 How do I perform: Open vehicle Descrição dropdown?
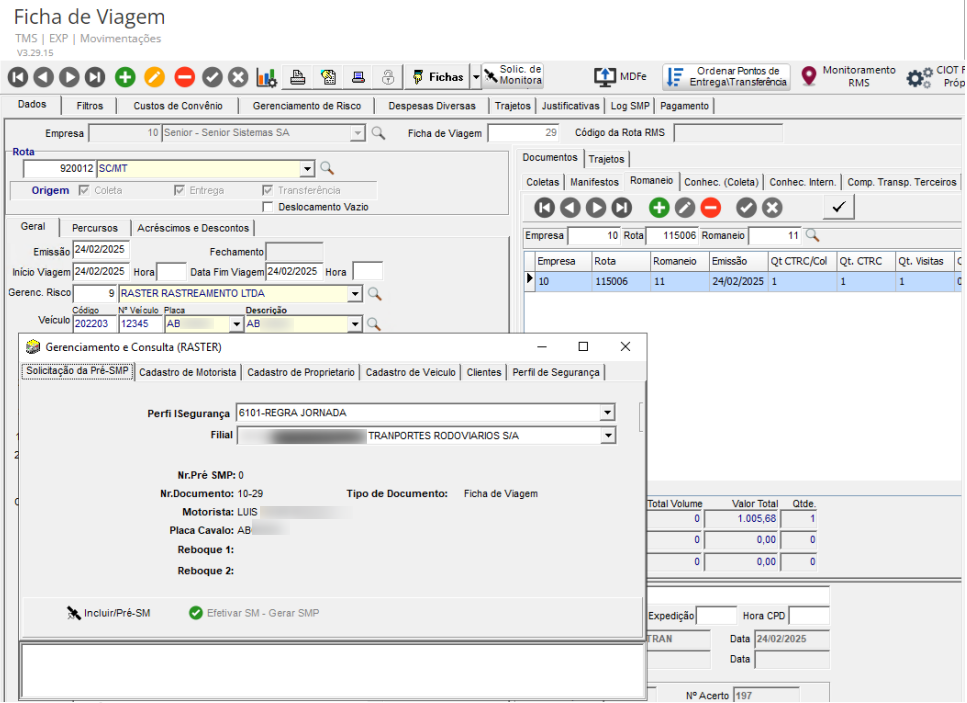point(355,324)
